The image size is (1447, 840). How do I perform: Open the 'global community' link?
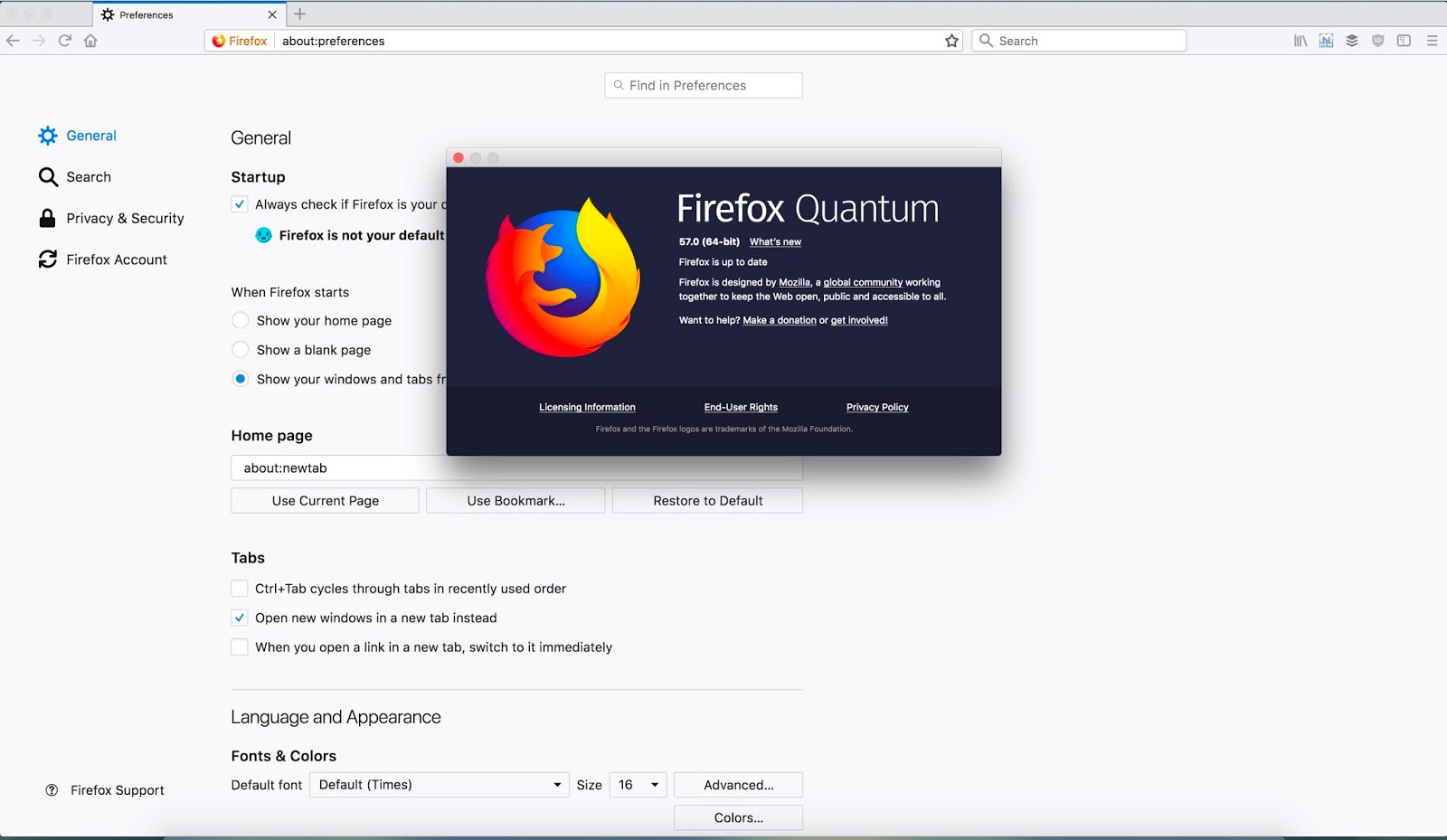[863, 283]
